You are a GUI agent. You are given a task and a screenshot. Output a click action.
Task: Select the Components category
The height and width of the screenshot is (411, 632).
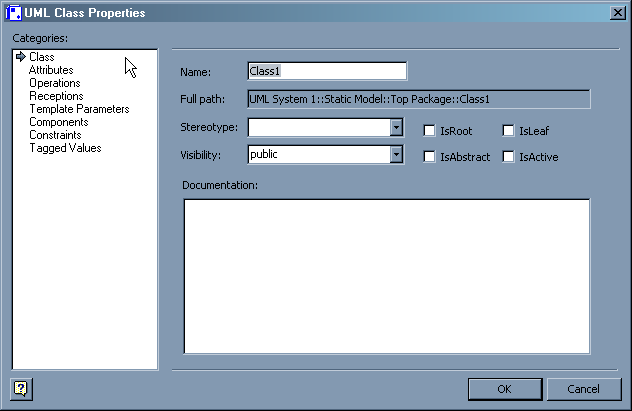(x=59, y=122)
